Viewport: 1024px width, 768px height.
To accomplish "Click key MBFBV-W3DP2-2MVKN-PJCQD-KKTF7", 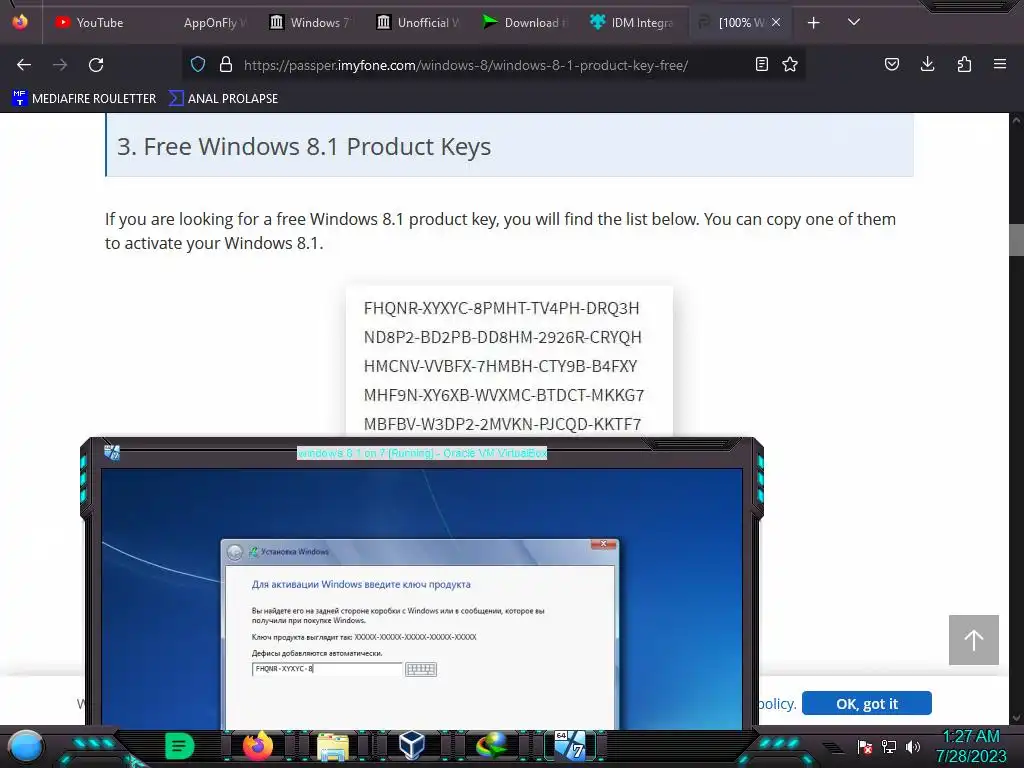I will (x=502, y=424).
